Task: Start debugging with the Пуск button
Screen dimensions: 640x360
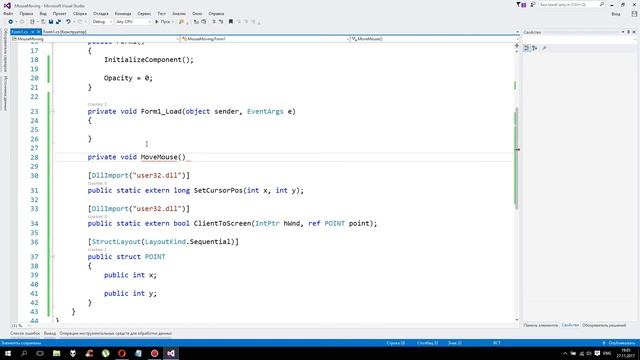Action: [163, 22]
